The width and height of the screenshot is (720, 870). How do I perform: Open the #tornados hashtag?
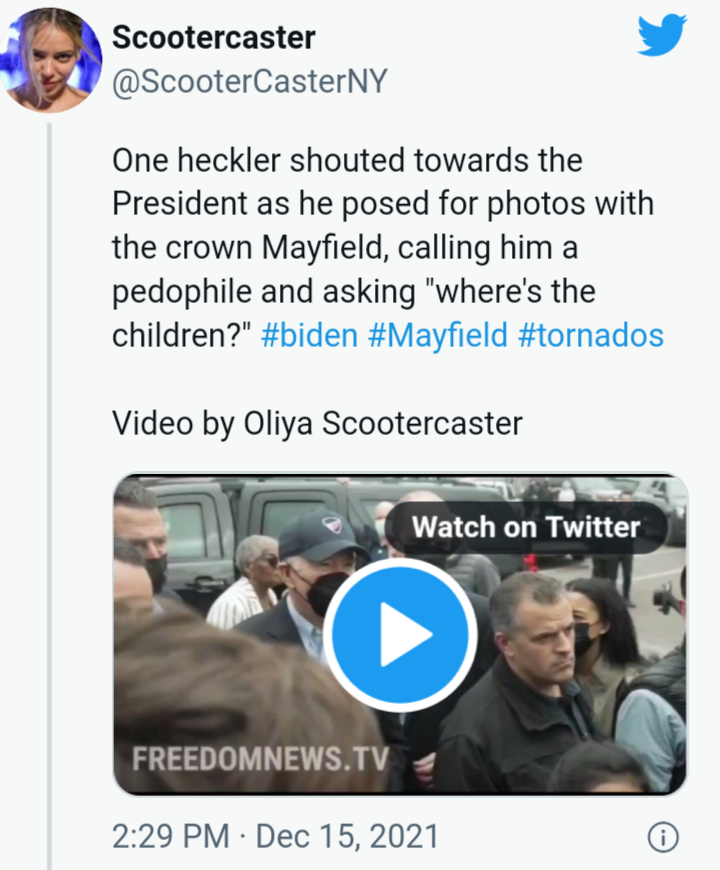click(591, 335)
